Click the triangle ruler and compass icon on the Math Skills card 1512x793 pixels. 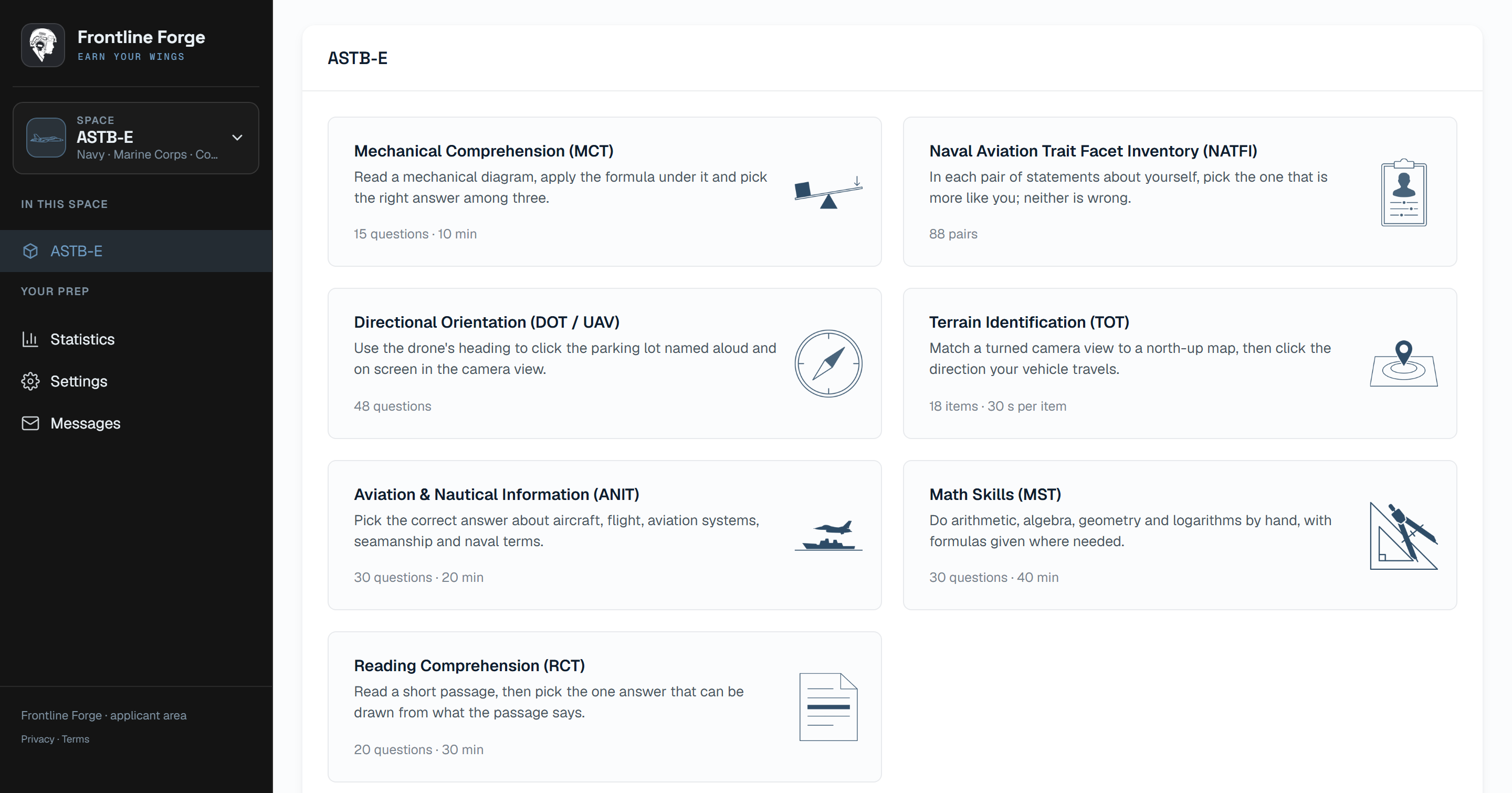[1403, 535]
